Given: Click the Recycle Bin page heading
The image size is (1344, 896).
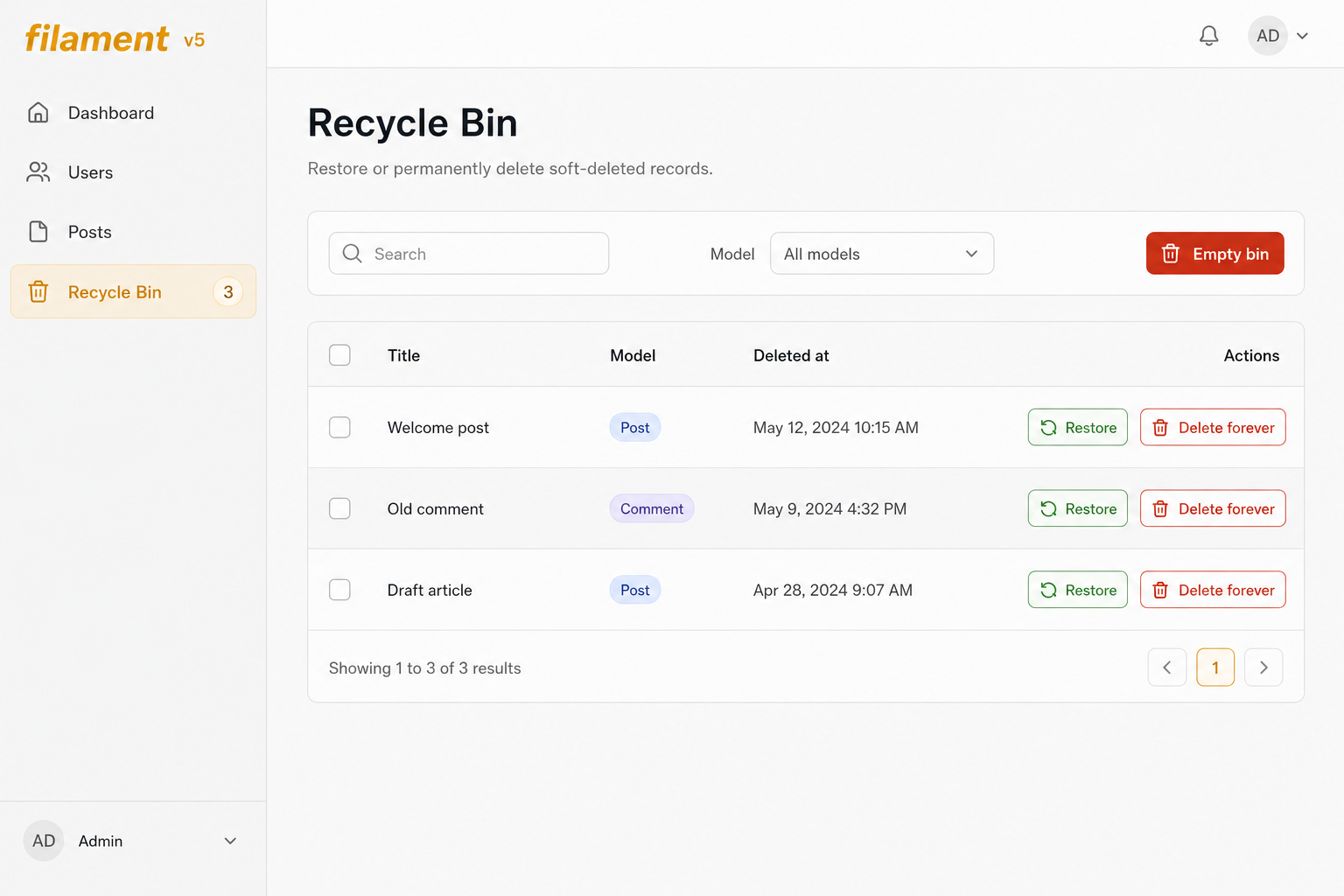Looking at the screenshot, I should click(x=413, y=122).
